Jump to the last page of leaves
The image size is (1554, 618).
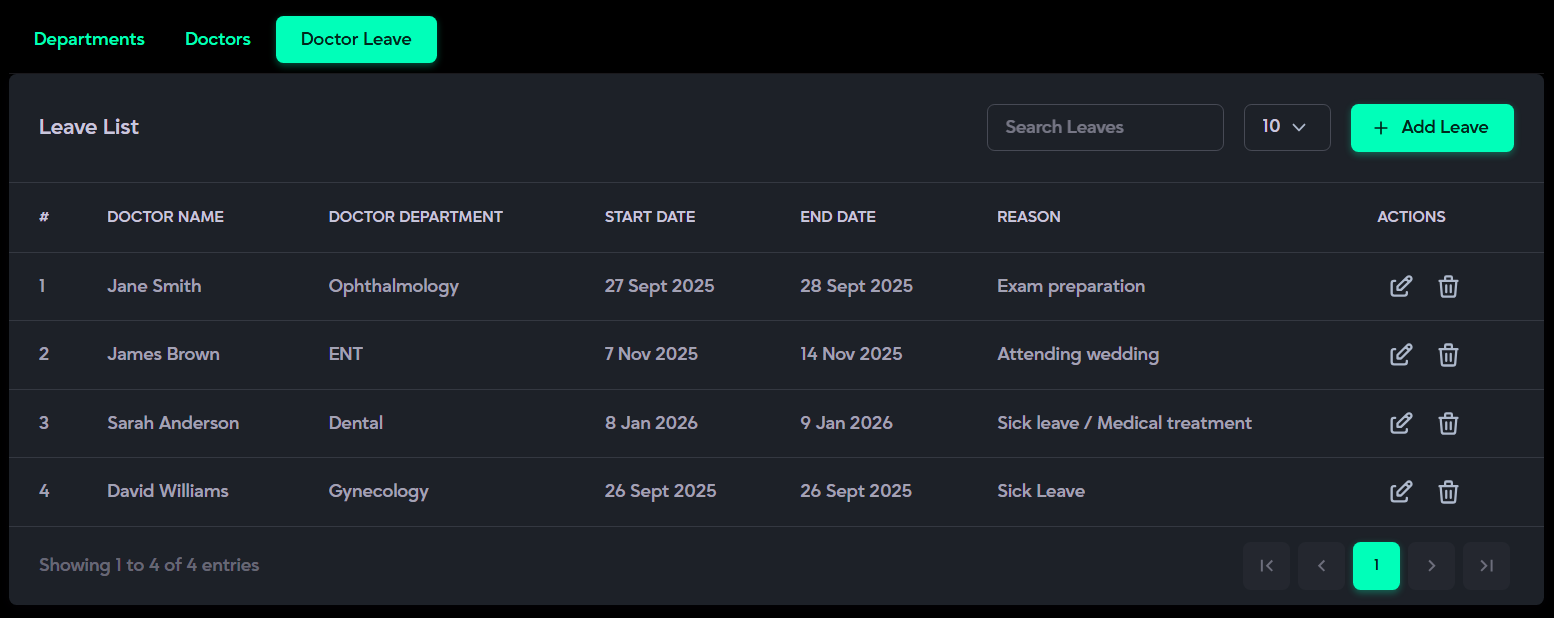[1486, 566]
